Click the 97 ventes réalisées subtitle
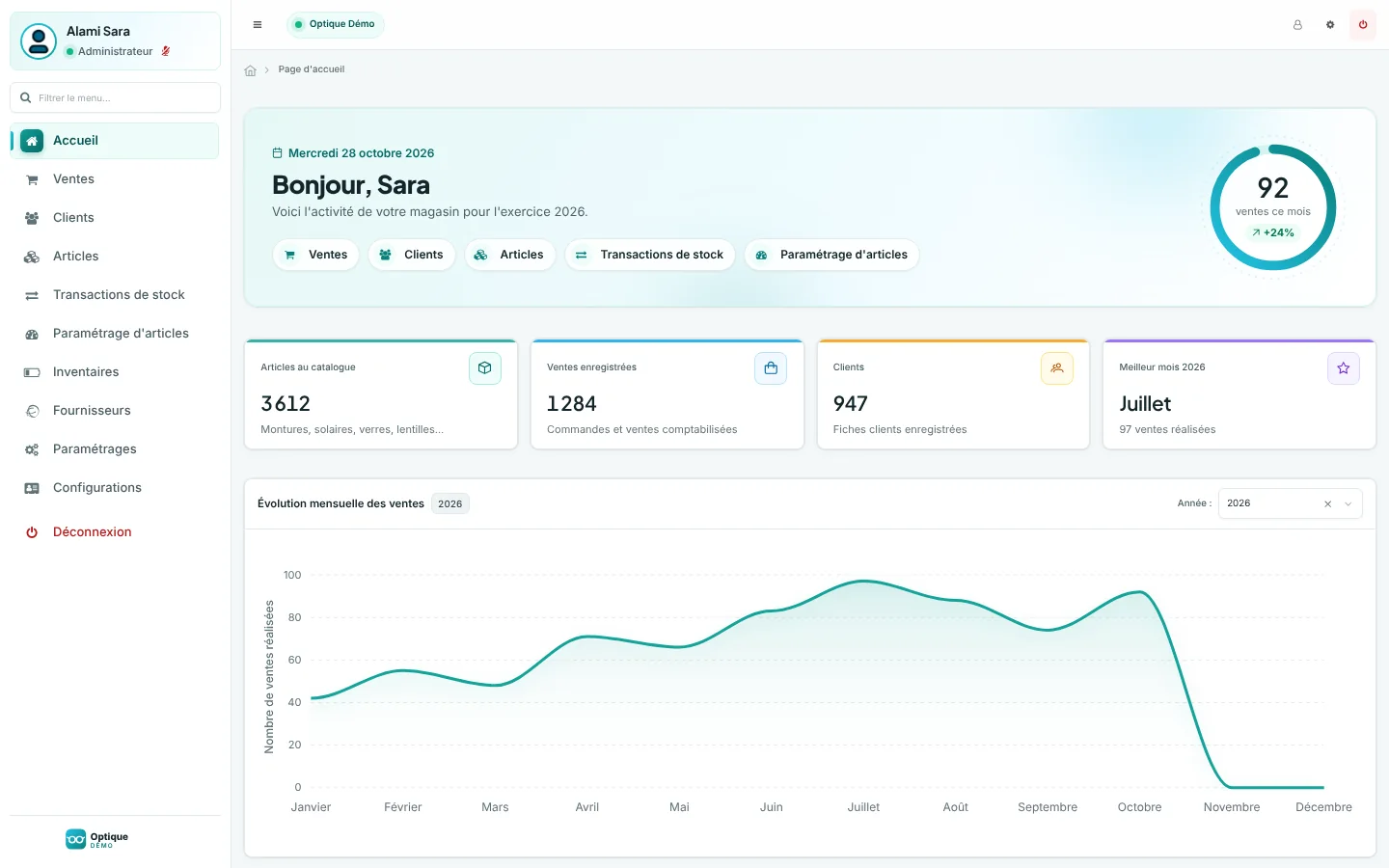The width and height of the screenshot is (1389, 868). 1167,429
